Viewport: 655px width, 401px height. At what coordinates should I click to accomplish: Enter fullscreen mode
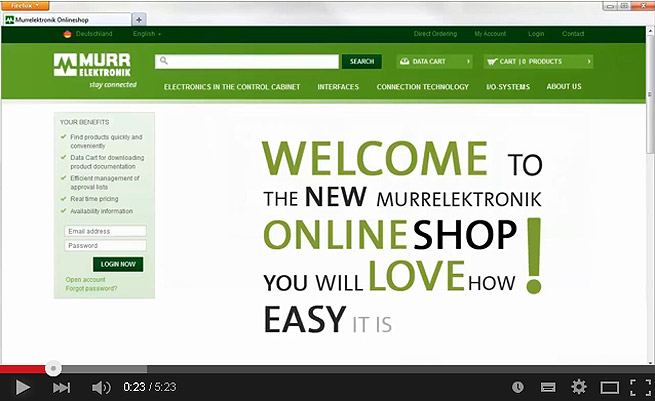640,387
